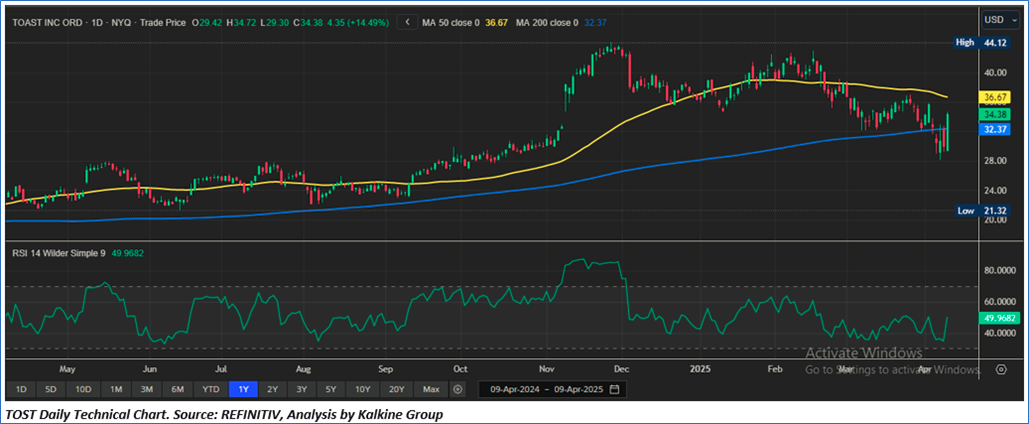Collapse the indicator legend using the arrow button
The width and height of the screenshot is (1029, 424).
[408, 22]
